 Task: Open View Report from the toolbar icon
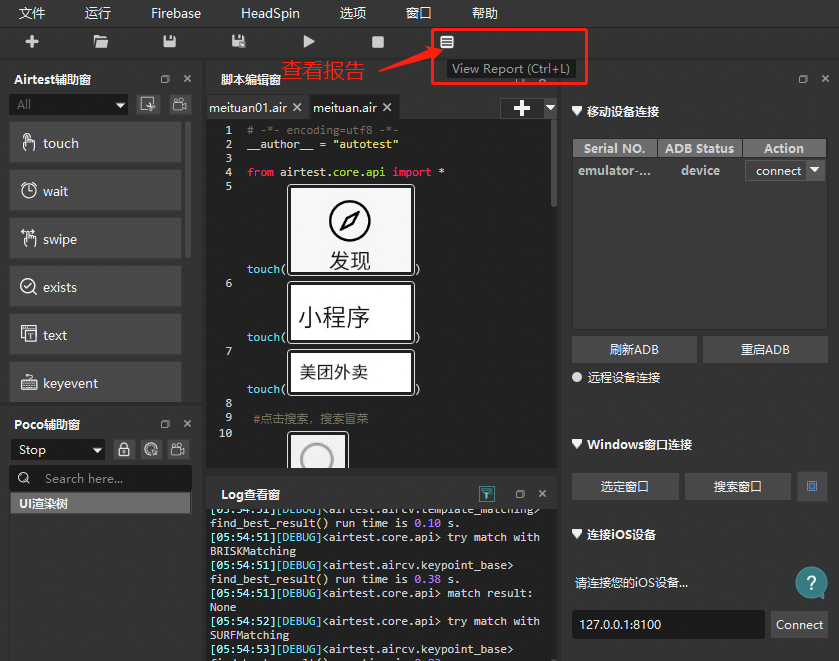click(447, 42)
